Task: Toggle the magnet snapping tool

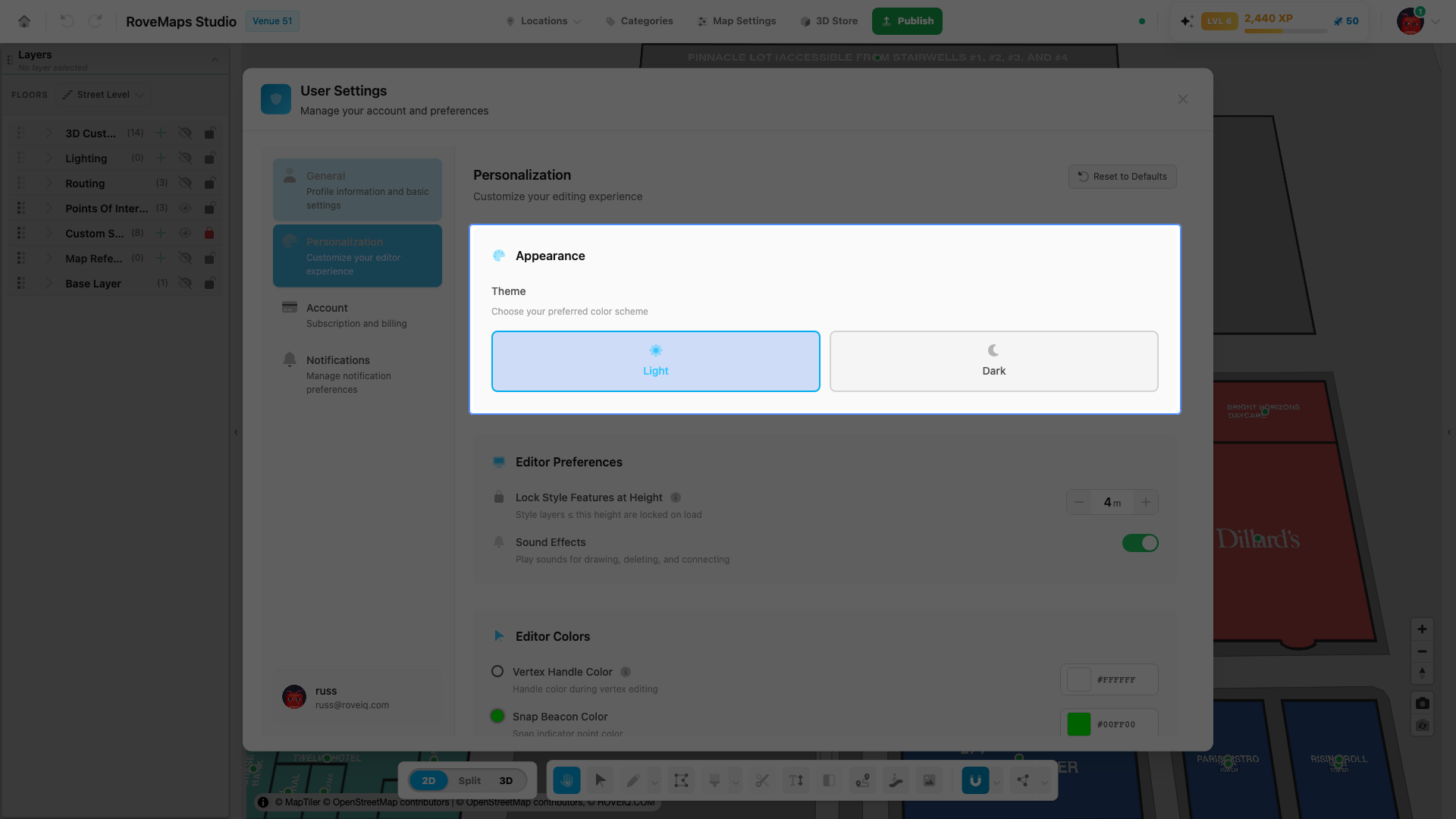Action: [x=975, y=780]
